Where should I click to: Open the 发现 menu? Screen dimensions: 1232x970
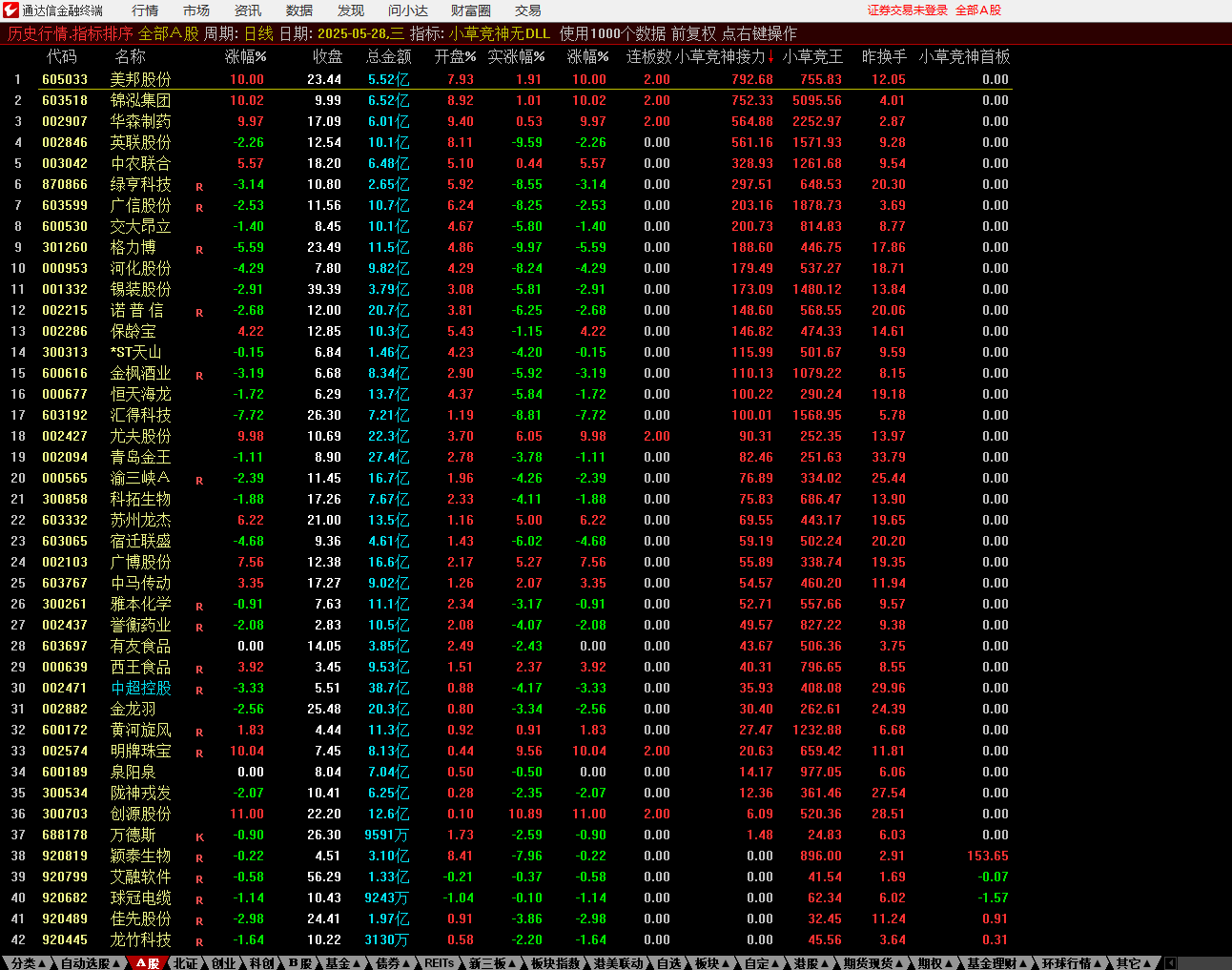point(351,10)
